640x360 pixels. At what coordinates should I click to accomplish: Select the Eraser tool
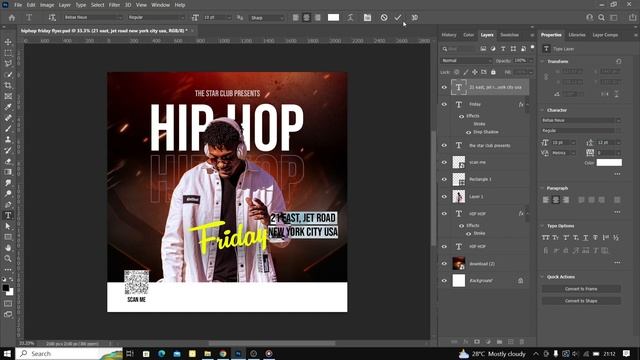click(8, 161)
